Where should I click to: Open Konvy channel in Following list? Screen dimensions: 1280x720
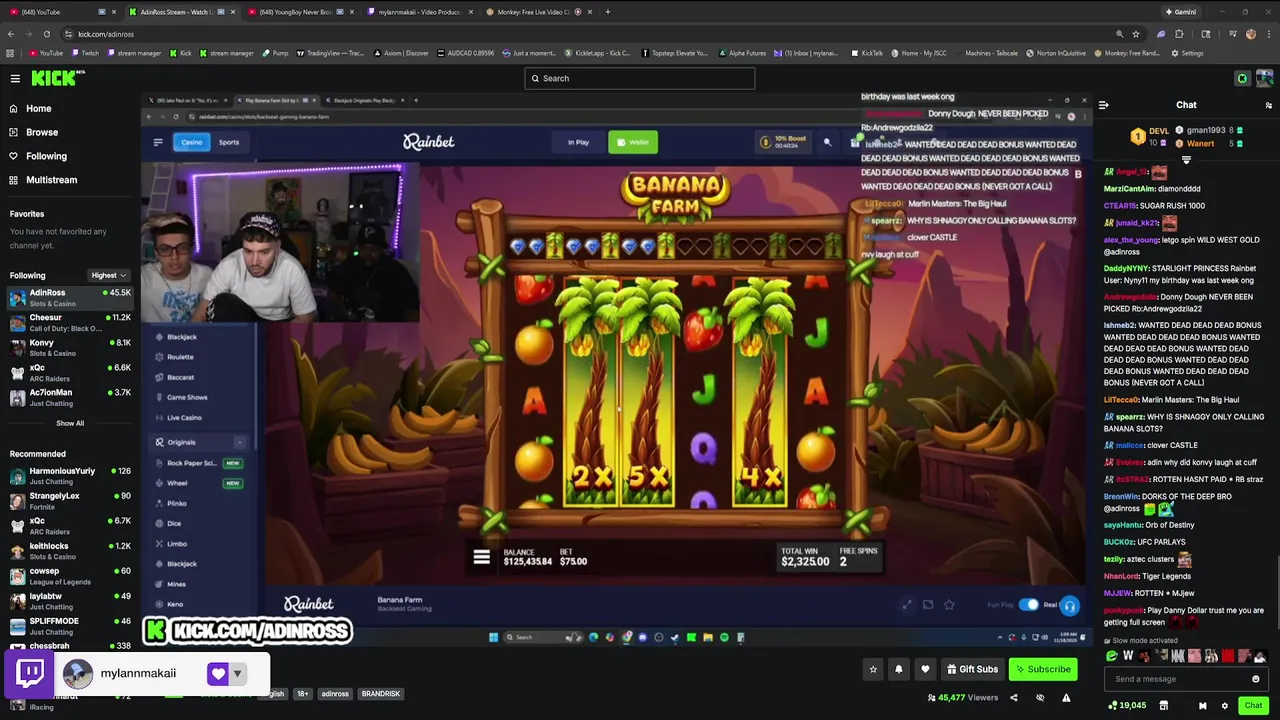click(x=70, y=348)
